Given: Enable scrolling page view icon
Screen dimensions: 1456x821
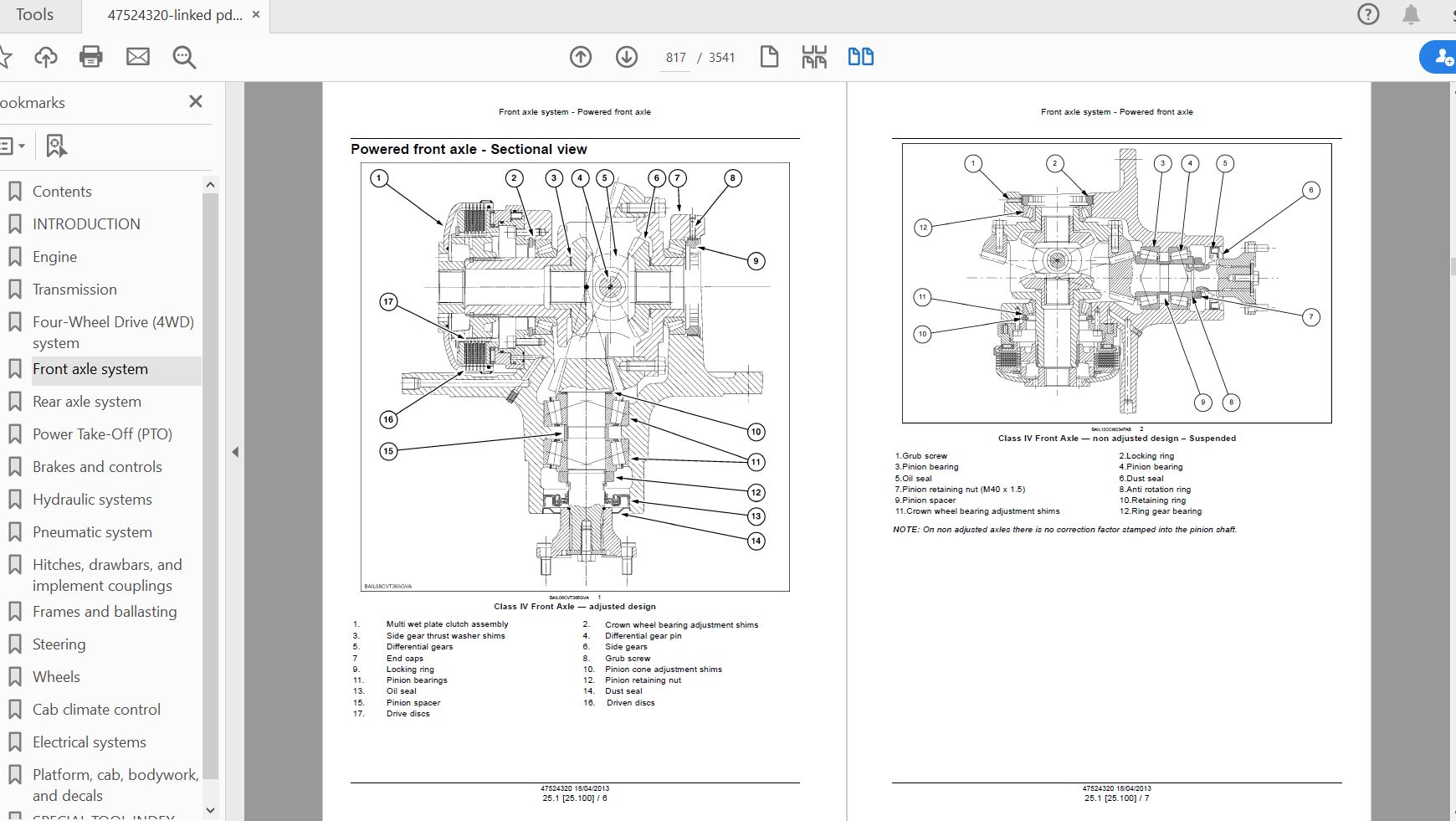Looking at the screenshot, I should click(x=814, y=57).
